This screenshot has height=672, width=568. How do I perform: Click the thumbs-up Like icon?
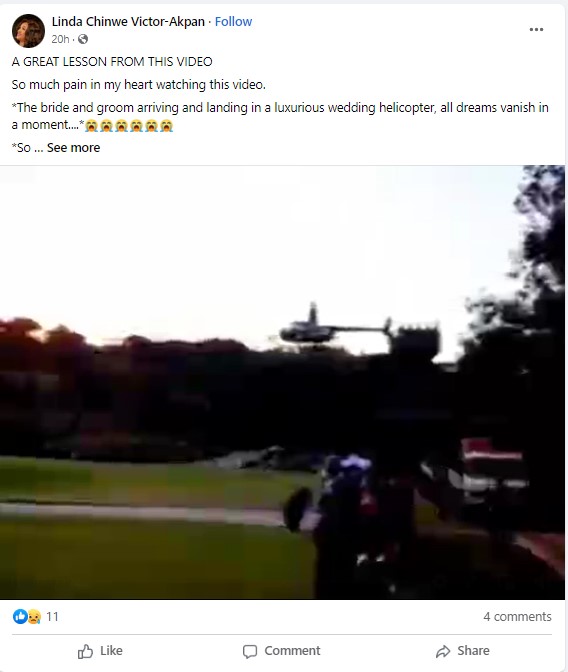tap(85, 651)
